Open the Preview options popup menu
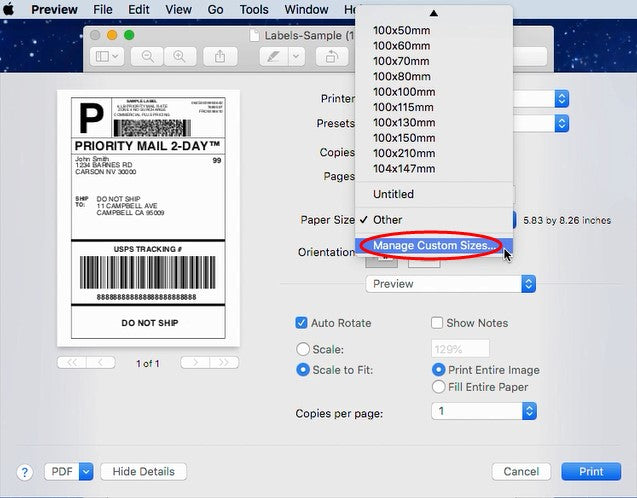The image size is (637, 498). click(450, 284)
